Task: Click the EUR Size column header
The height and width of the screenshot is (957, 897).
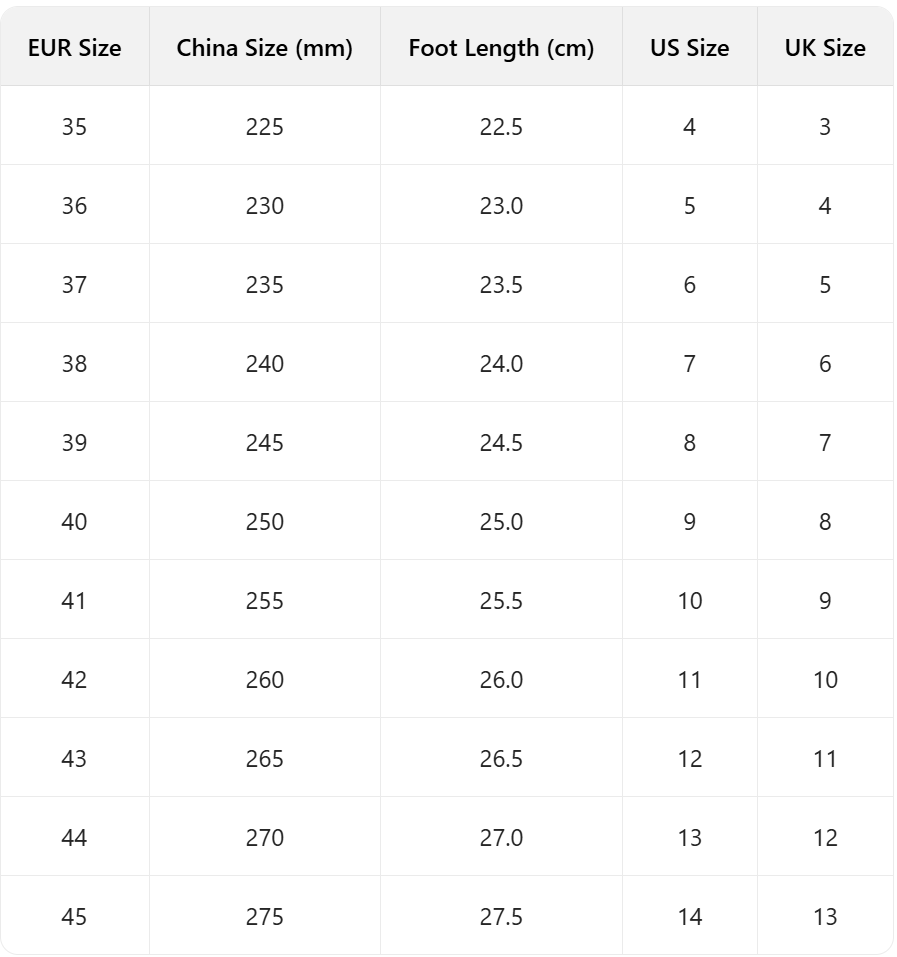Action: point(75,48)
